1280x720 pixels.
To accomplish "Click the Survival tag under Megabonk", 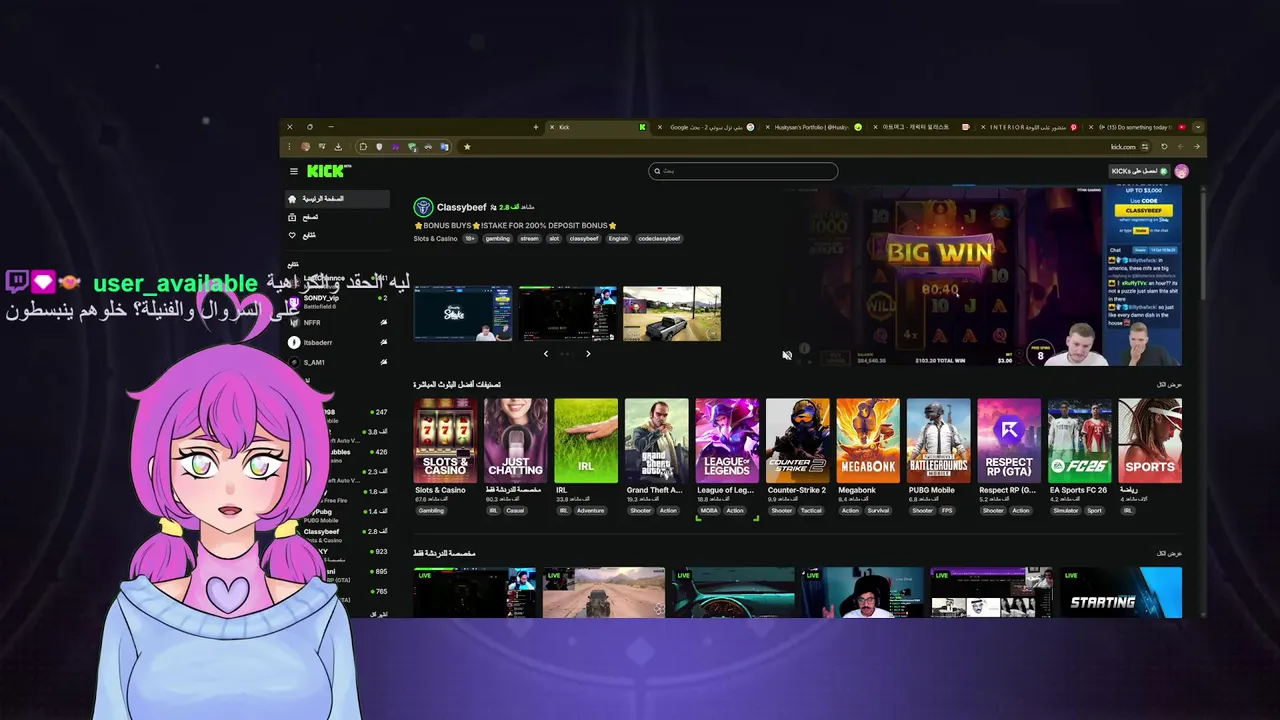I will coord(878,511).
